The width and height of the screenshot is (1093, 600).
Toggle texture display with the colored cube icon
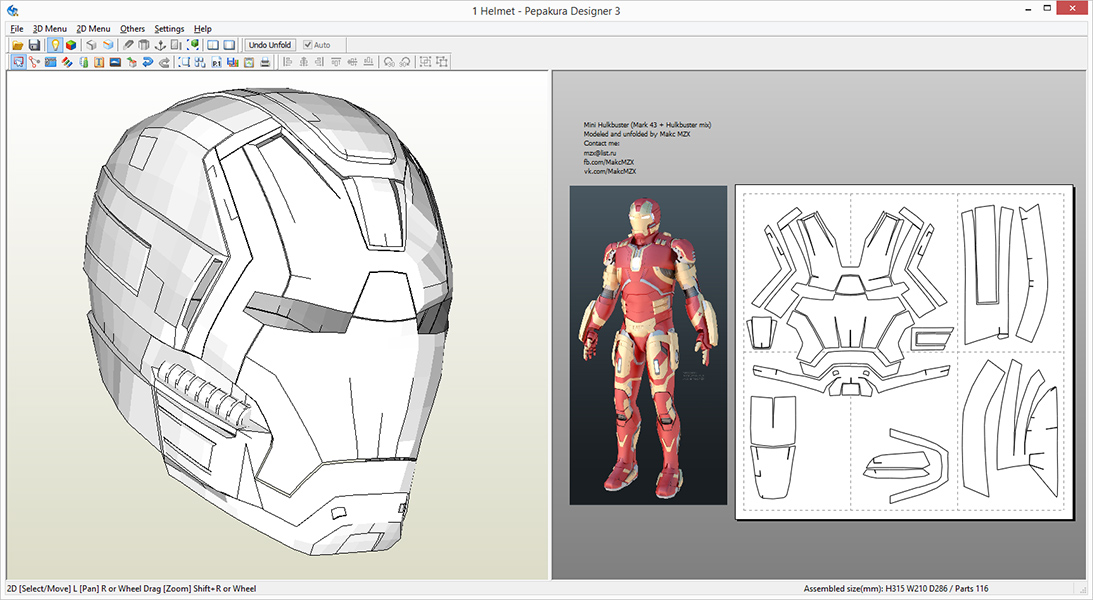coord(71,45)
